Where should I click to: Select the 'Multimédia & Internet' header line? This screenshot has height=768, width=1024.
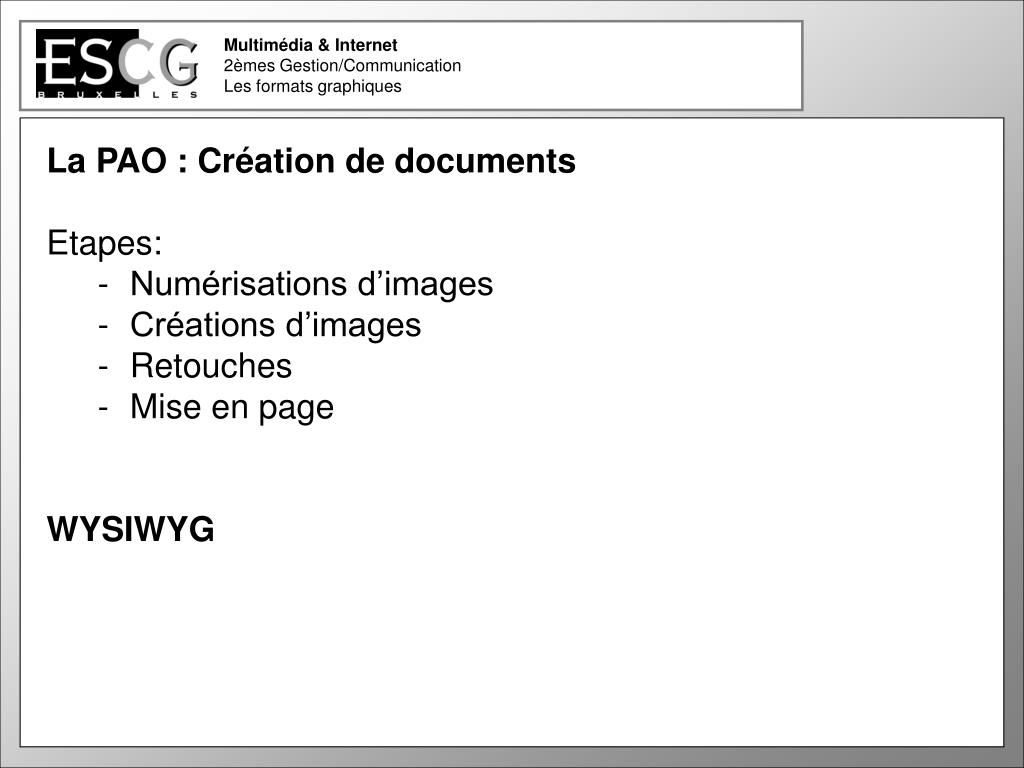coord(310,45)
